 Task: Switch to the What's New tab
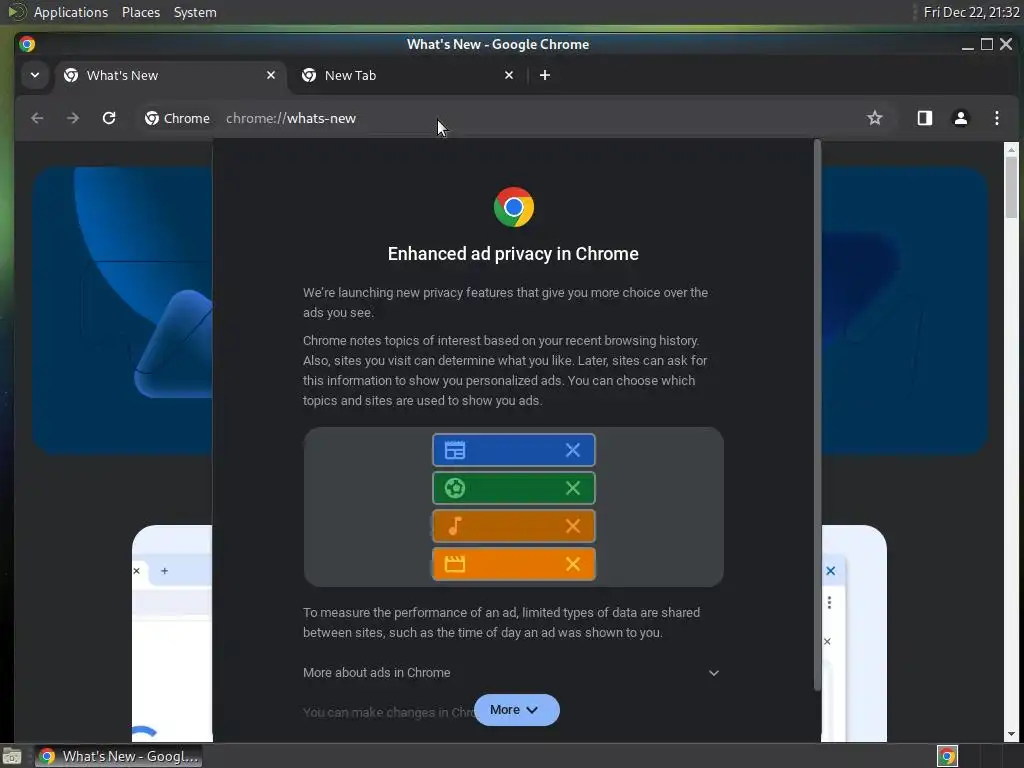170,75
